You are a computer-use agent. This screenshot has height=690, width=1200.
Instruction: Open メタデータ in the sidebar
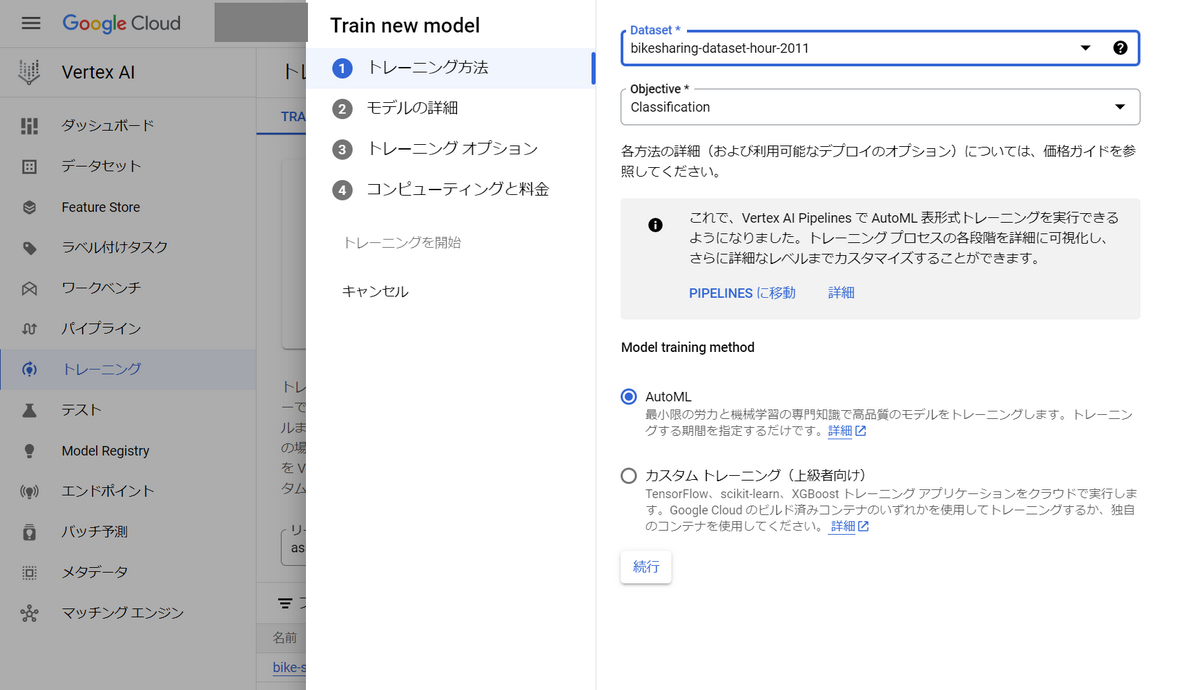tap(128, 572)
